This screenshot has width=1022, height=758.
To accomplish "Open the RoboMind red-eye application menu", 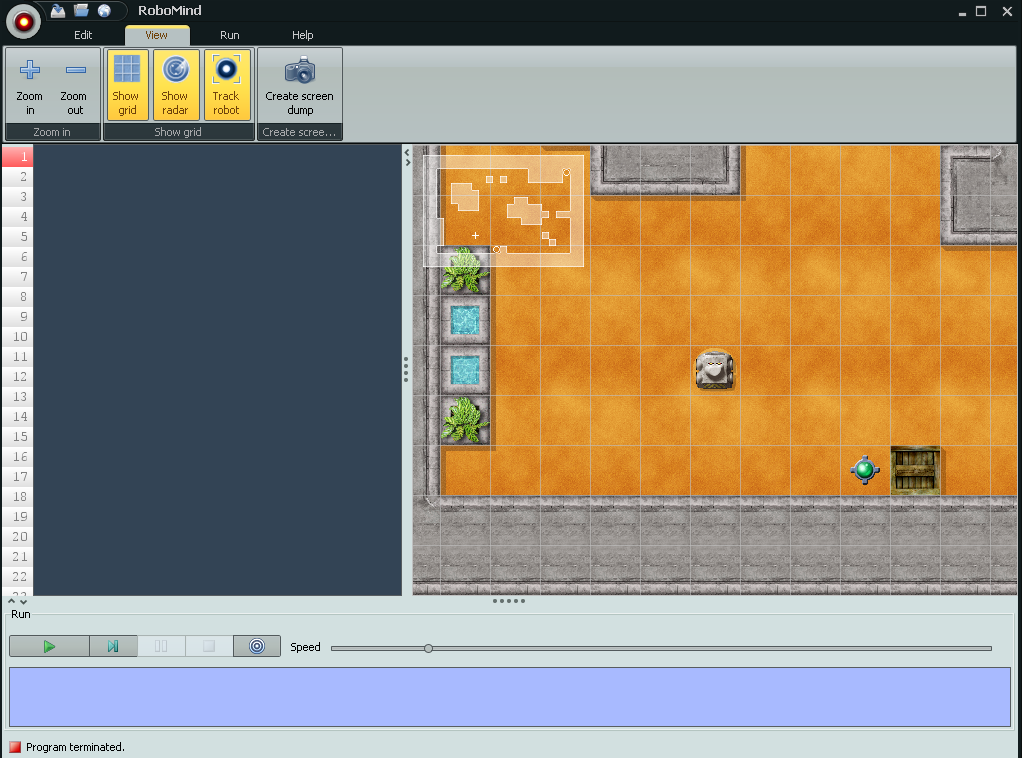I will coord(23,22).
